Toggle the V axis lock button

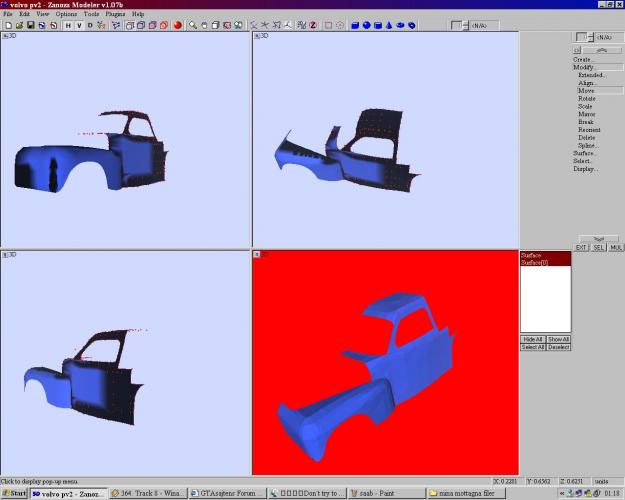[x=80, y=25]
